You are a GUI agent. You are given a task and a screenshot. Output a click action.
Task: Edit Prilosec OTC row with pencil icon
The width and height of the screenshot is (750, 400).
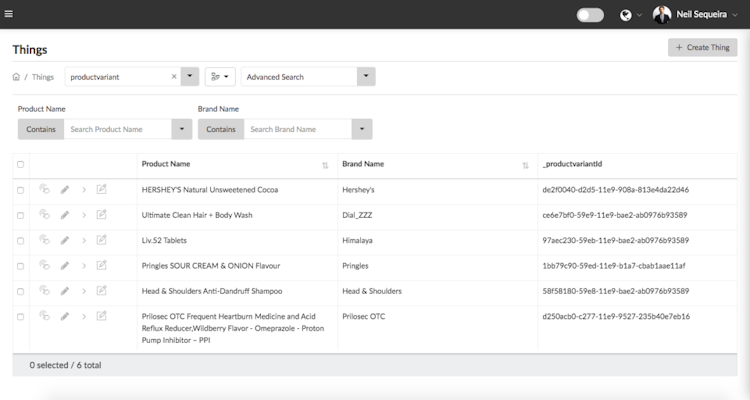[x=65, y=317]
